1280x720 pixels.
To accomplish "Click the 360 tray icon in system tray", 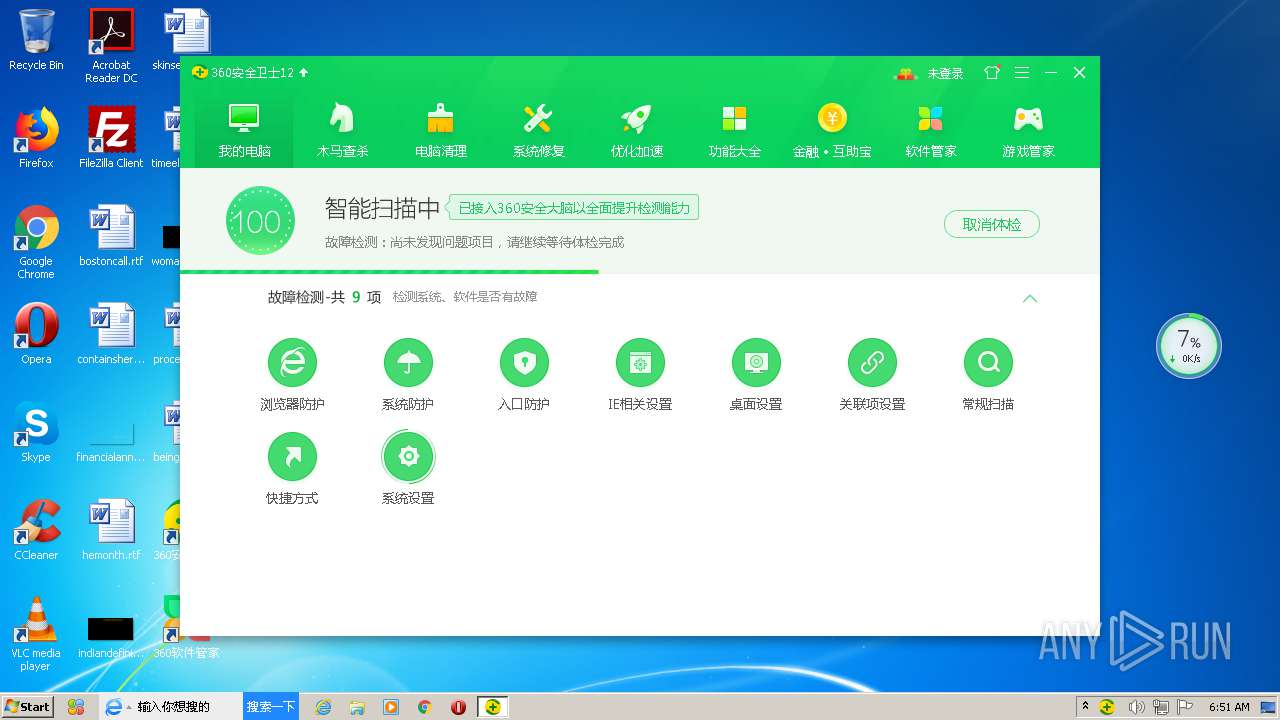I will click(x=1107, y=707).
